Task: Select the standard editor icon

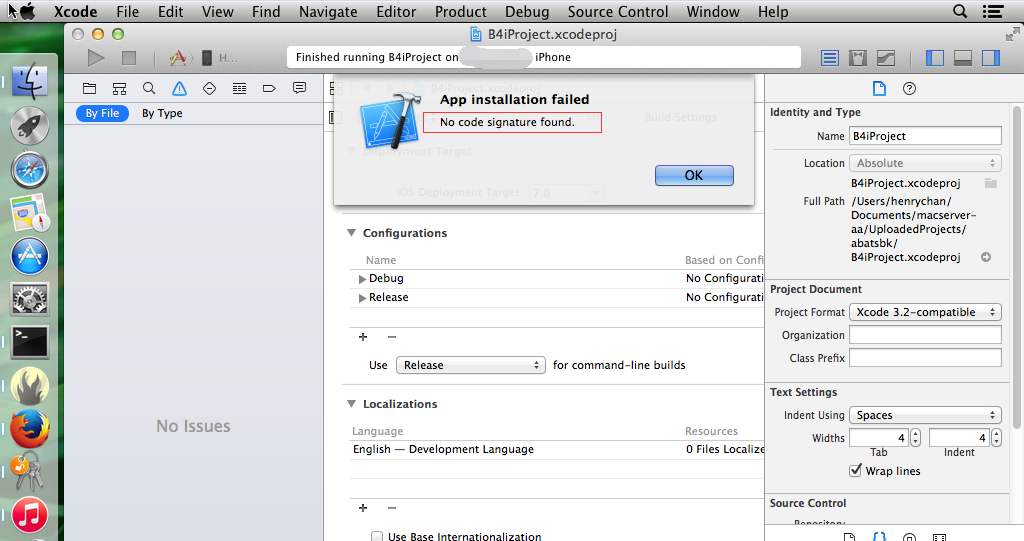Action: [830, 58]
